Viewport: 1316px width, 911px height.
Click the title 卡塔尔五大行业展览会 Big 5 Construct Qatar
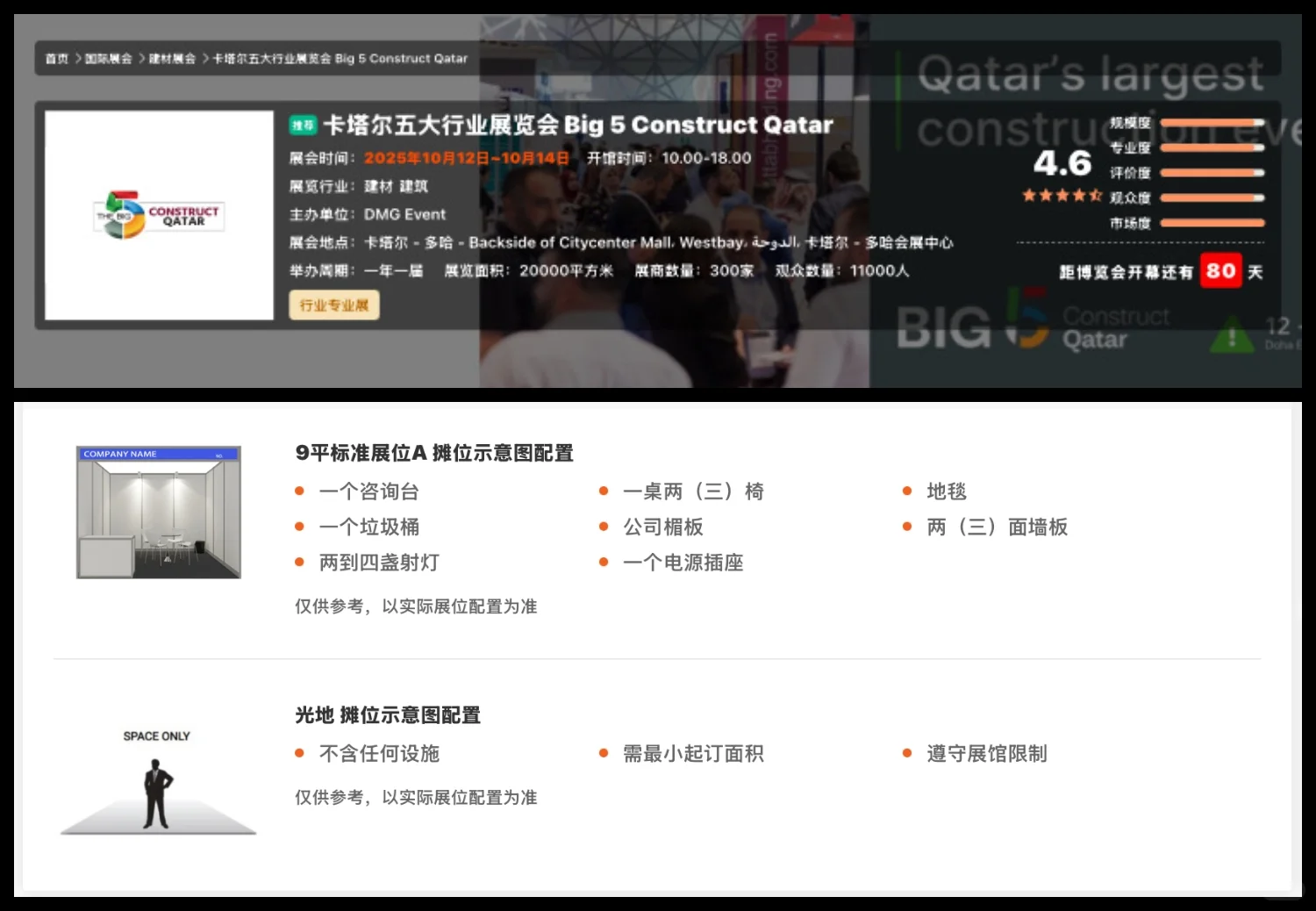578,125
